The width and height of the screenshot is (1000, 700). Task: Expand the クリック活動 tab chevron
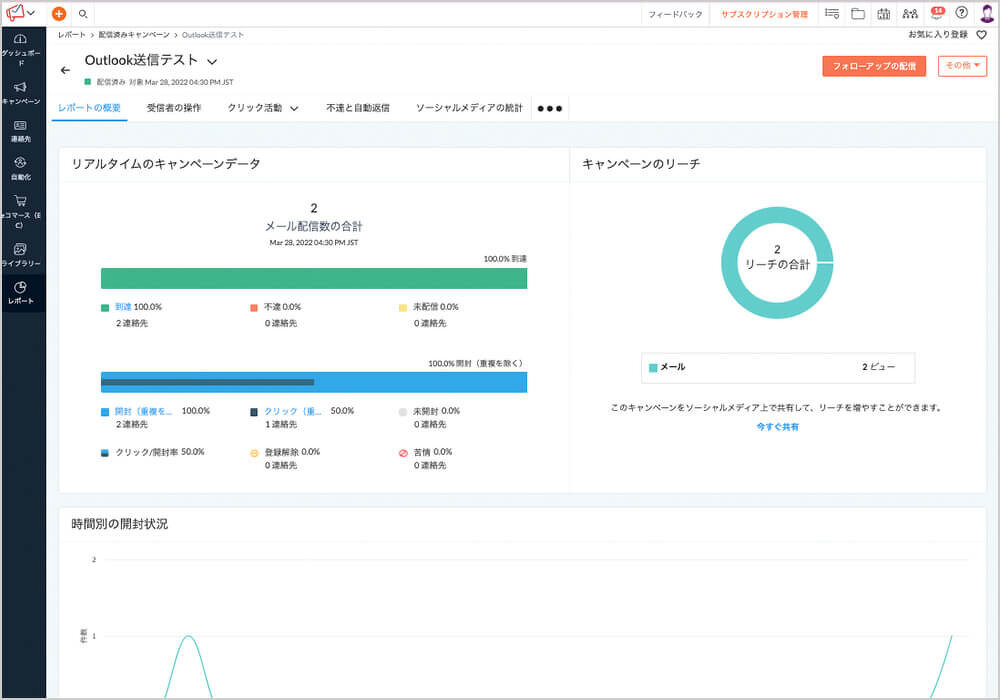click(x=294, y=109)
